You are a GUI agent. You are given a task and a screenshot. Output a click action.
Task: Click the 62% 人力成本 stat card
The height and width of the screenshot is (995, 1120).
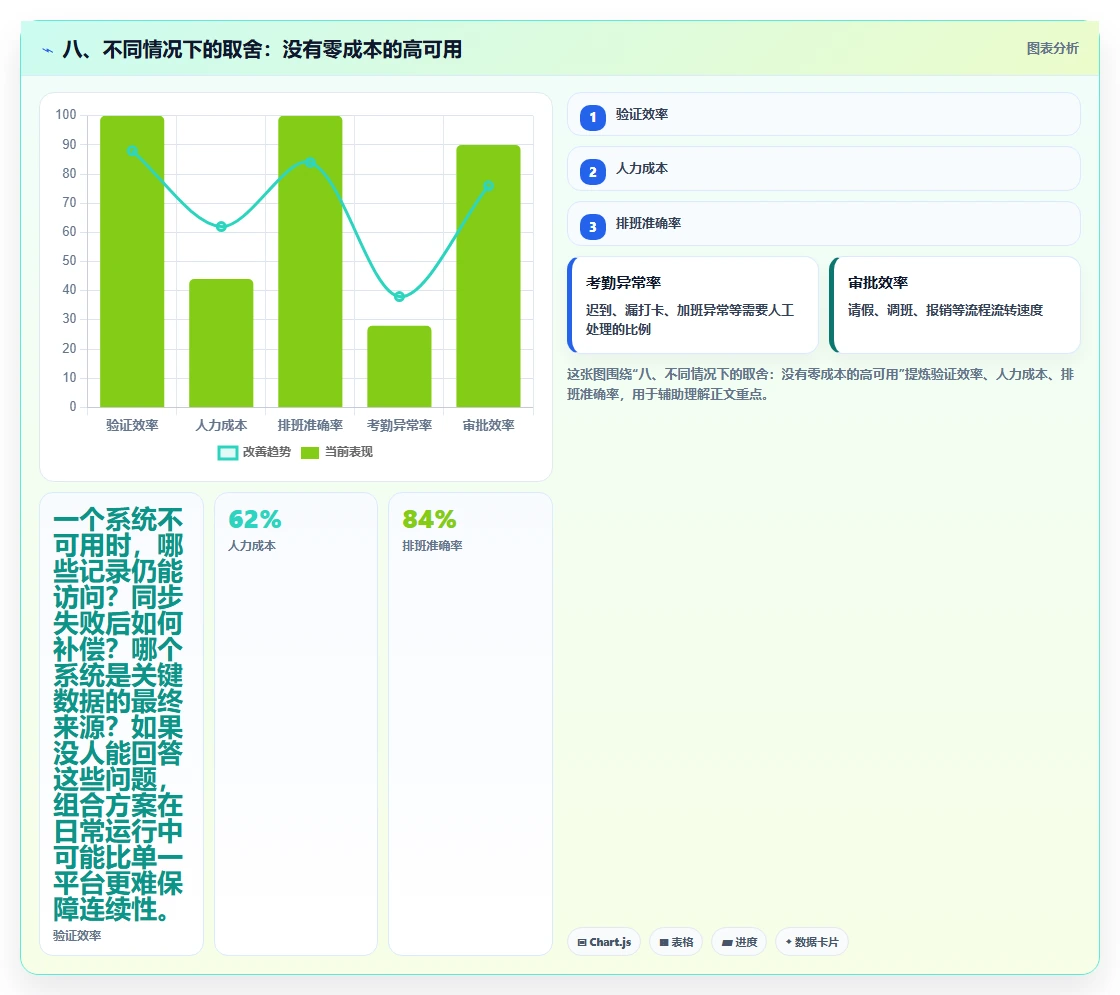click(x=296, y=724)
